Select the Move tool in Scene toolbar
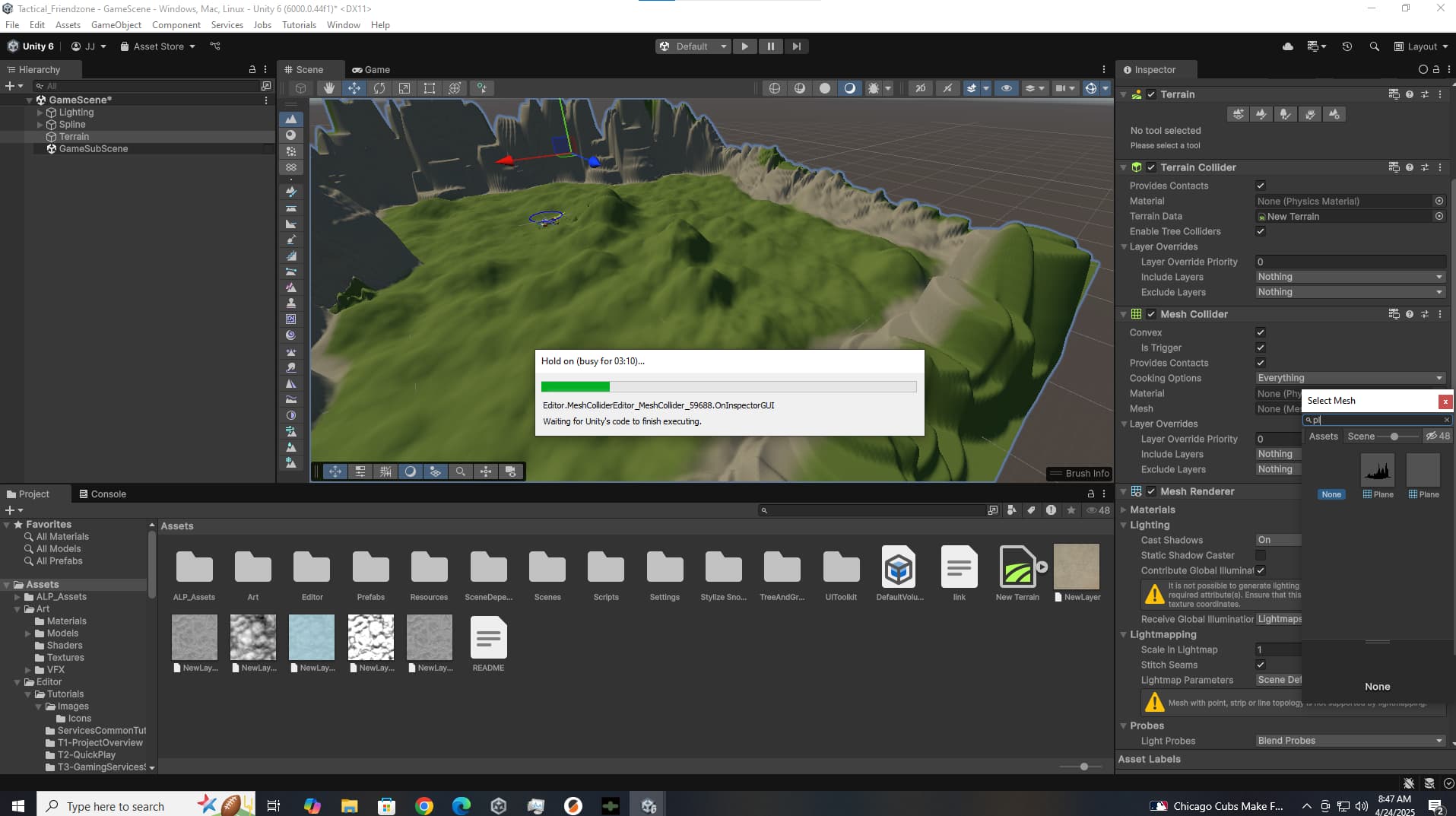This screenshot has width=1456, height=816. click(354, 88)
